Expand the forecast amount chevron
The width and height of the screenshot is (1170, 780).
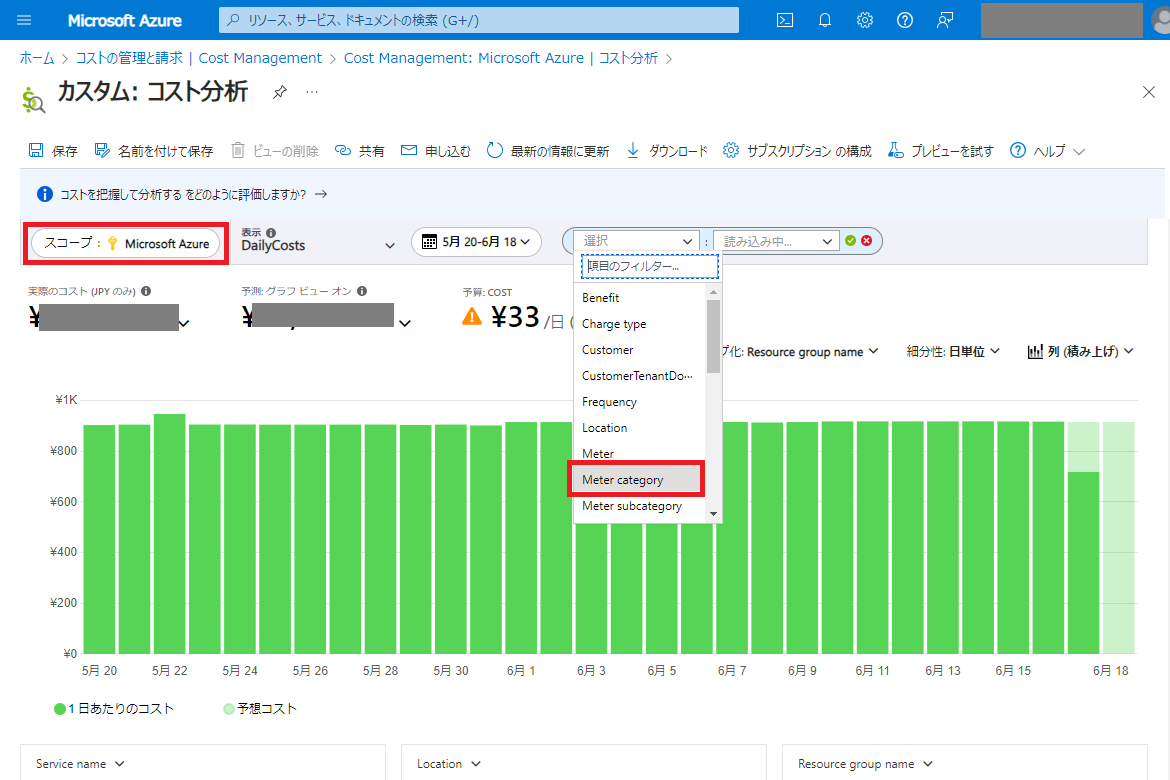point(405,324)
